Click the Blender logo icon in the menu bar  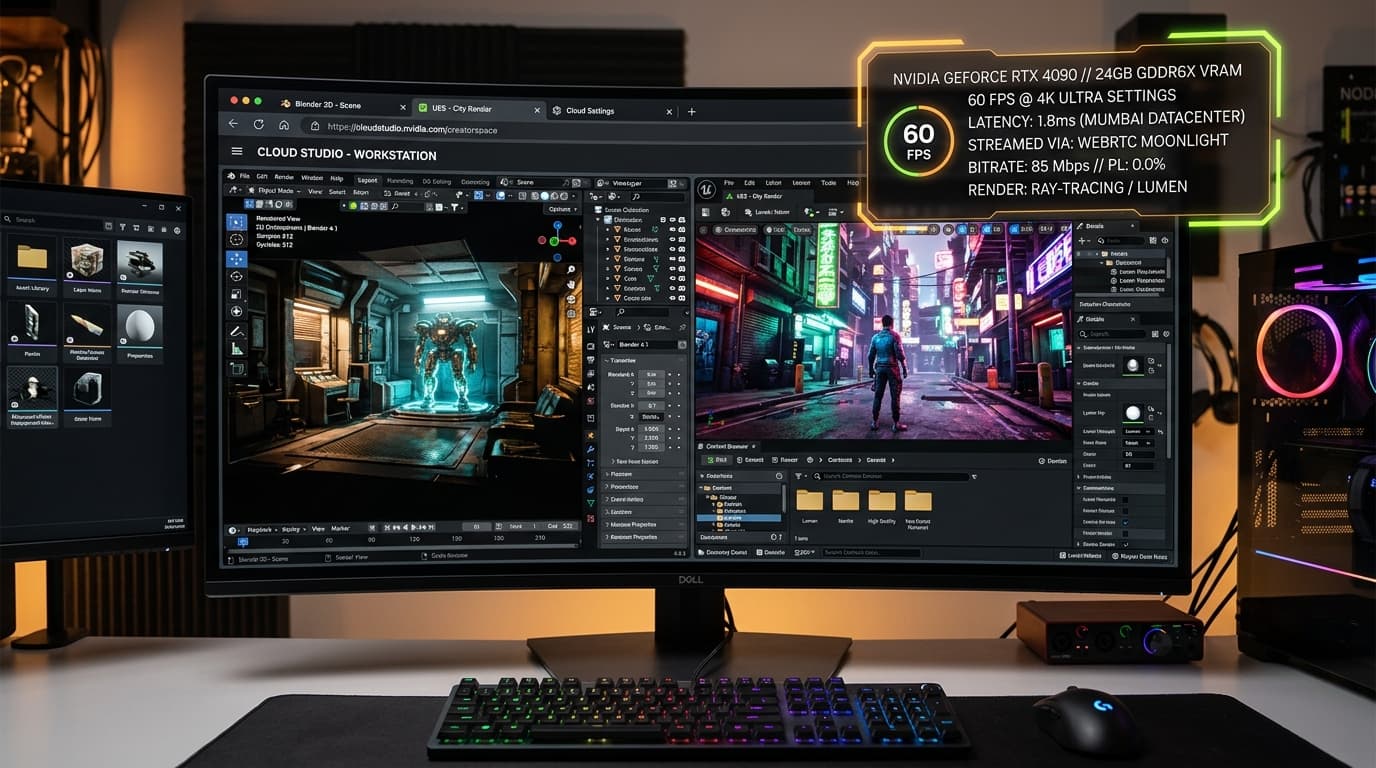[231, 176]
